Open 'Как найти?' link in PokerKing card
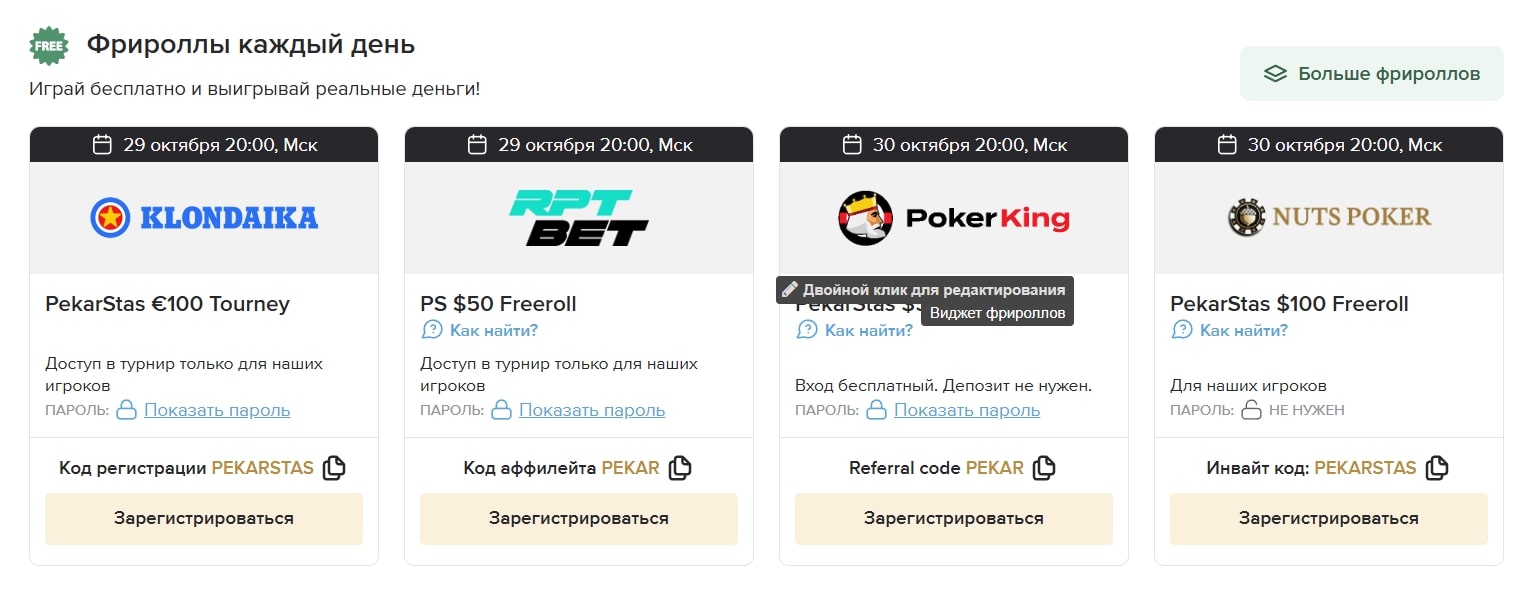Screen dimensions: 1535x592 [868, 330]
